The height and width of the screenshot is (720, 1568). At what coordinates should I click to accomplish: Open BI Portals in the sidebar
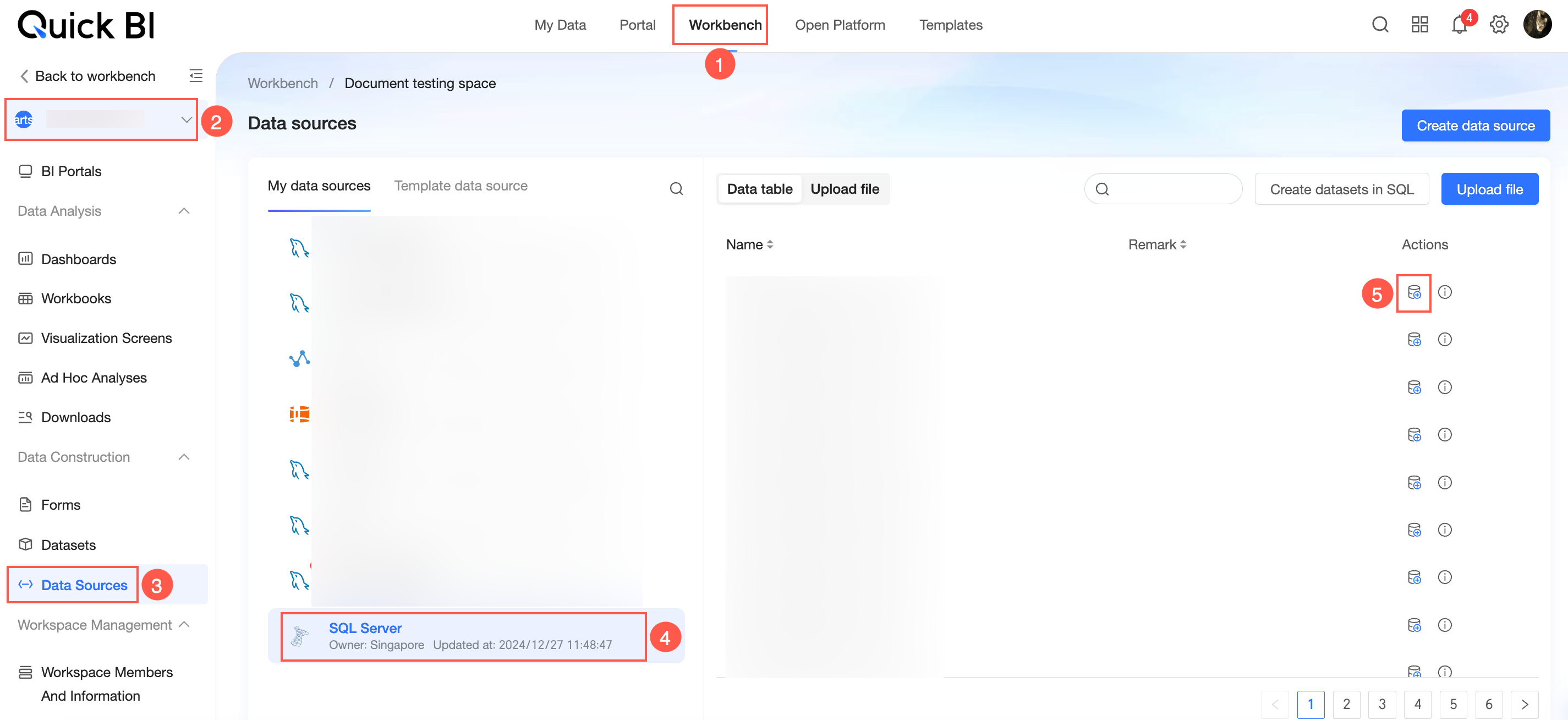click(x=71, y=171)
